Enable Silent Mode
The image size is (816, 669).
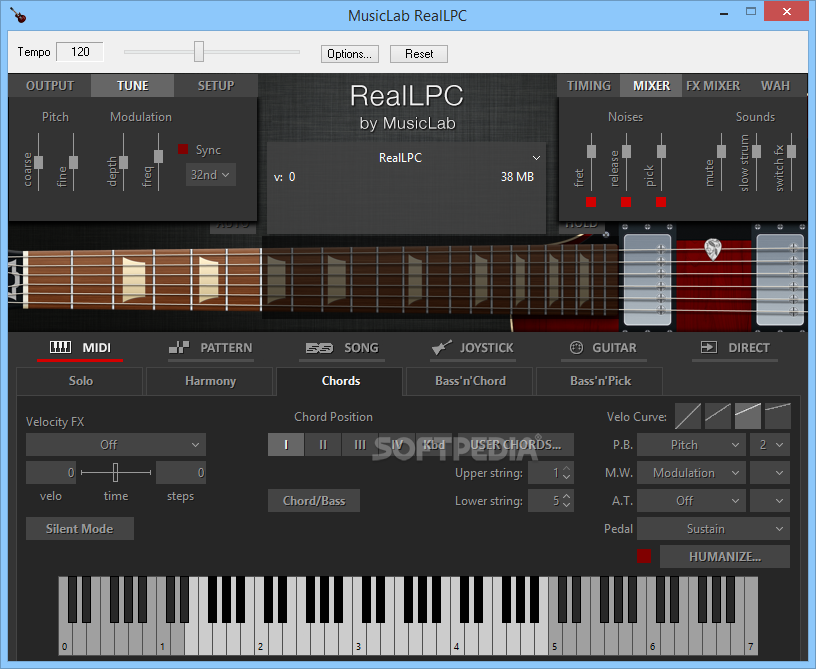click(x=80, y=529)
